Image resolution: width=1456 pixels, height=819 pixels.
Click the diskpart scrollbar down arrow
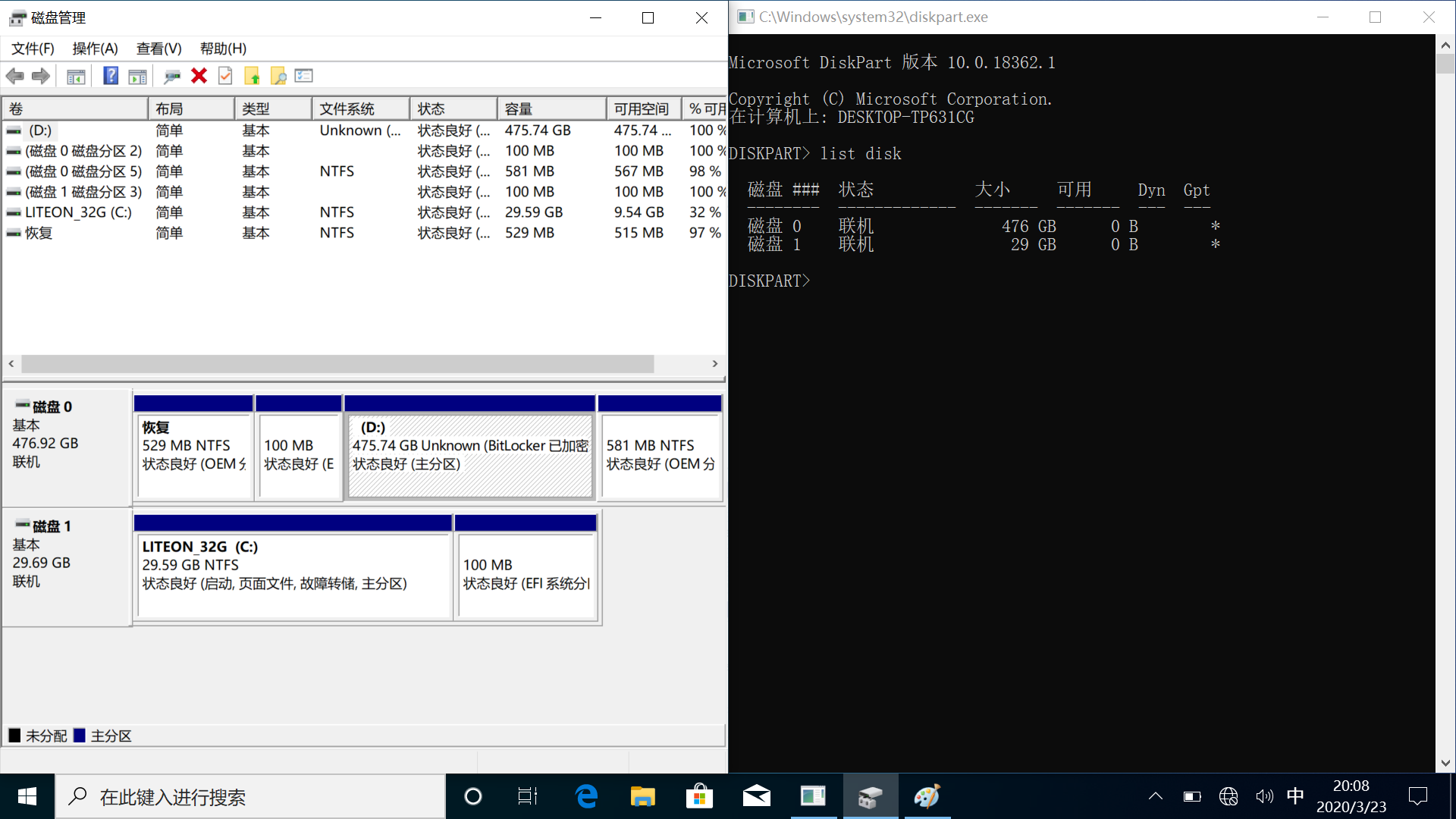(x=1445, y=763)
